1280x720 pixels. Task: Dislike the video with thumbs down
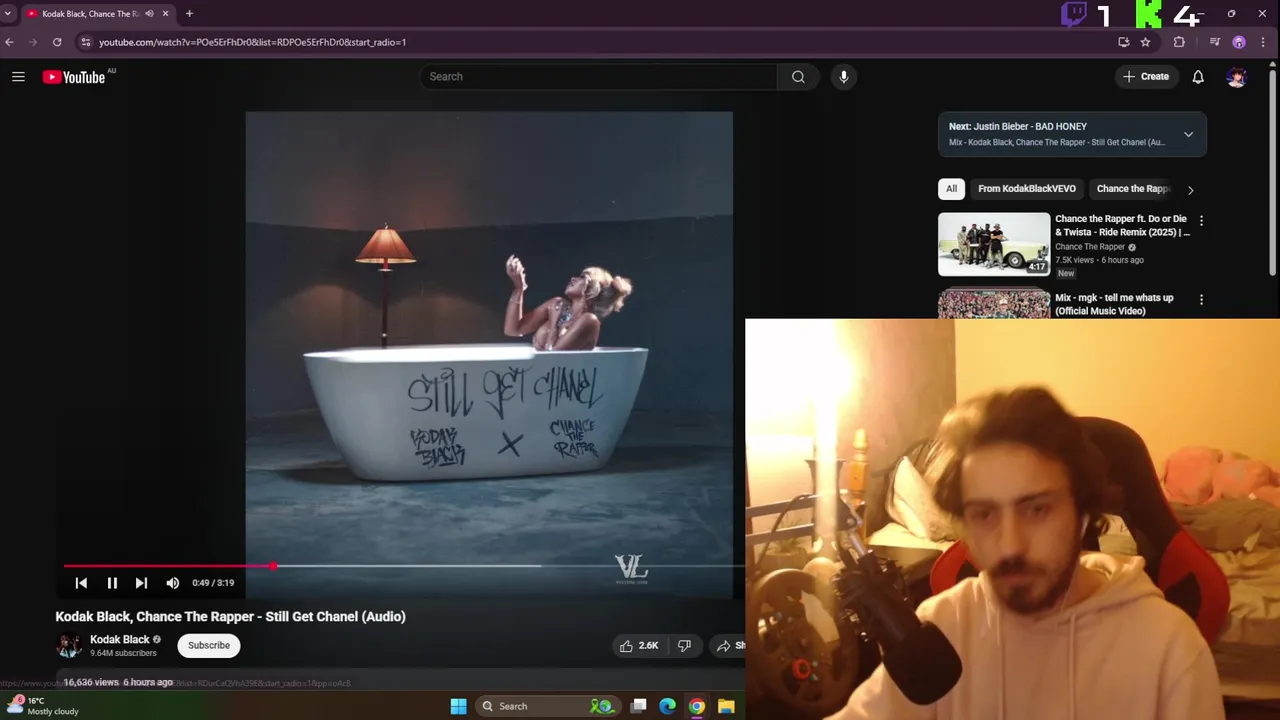click(684, 646)
